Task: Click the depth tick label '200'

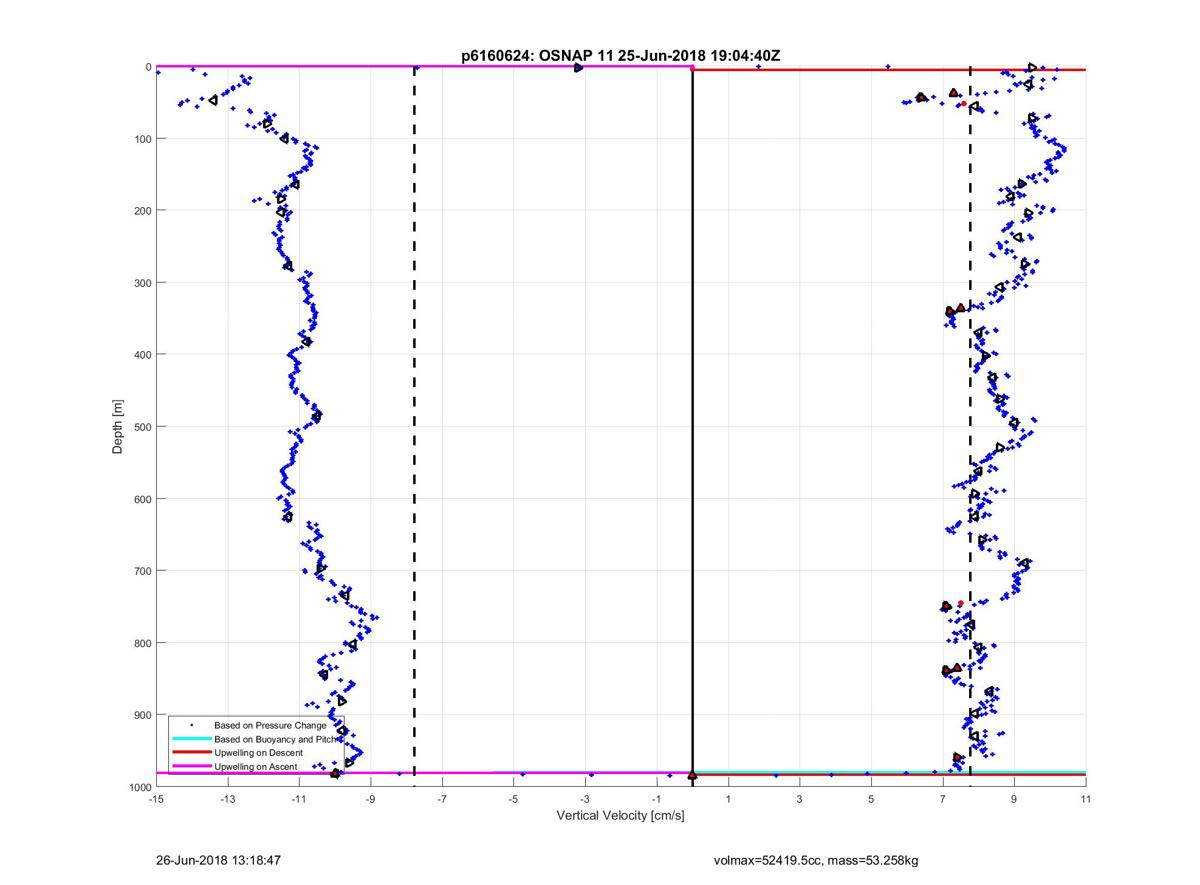Action: tap(142, 210)
